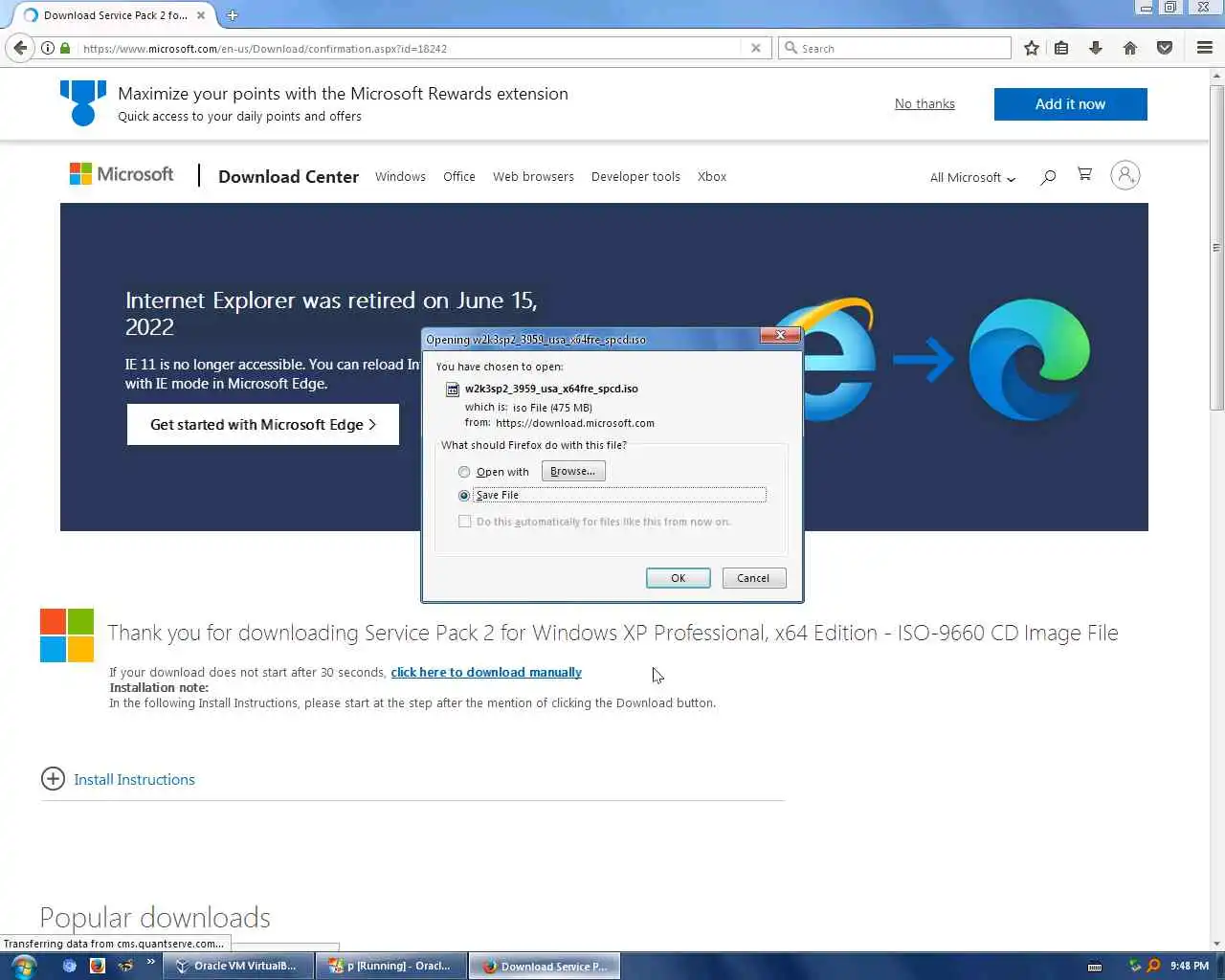This screenshot has width=1225, height=980.
Task: Click the second quick launch icon
Action: [x=97, y=966]
